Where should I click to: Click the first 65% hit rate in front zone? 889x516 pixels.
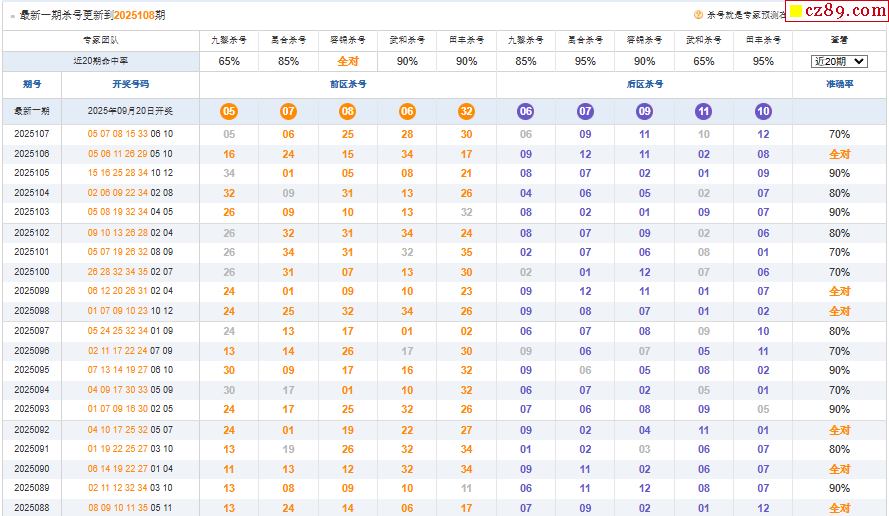[229, 61]
